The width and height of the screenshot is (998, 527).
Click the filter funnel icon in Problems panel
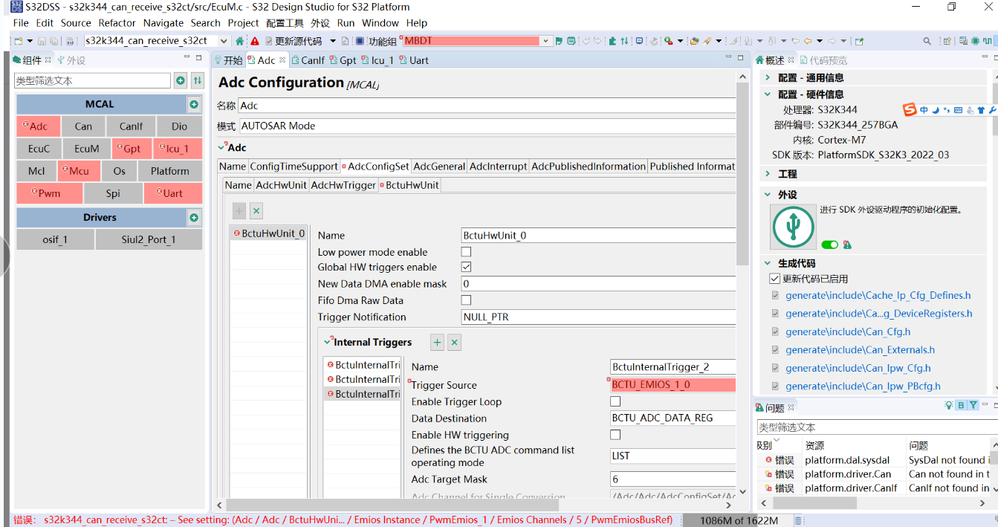[x=973, y=405]
